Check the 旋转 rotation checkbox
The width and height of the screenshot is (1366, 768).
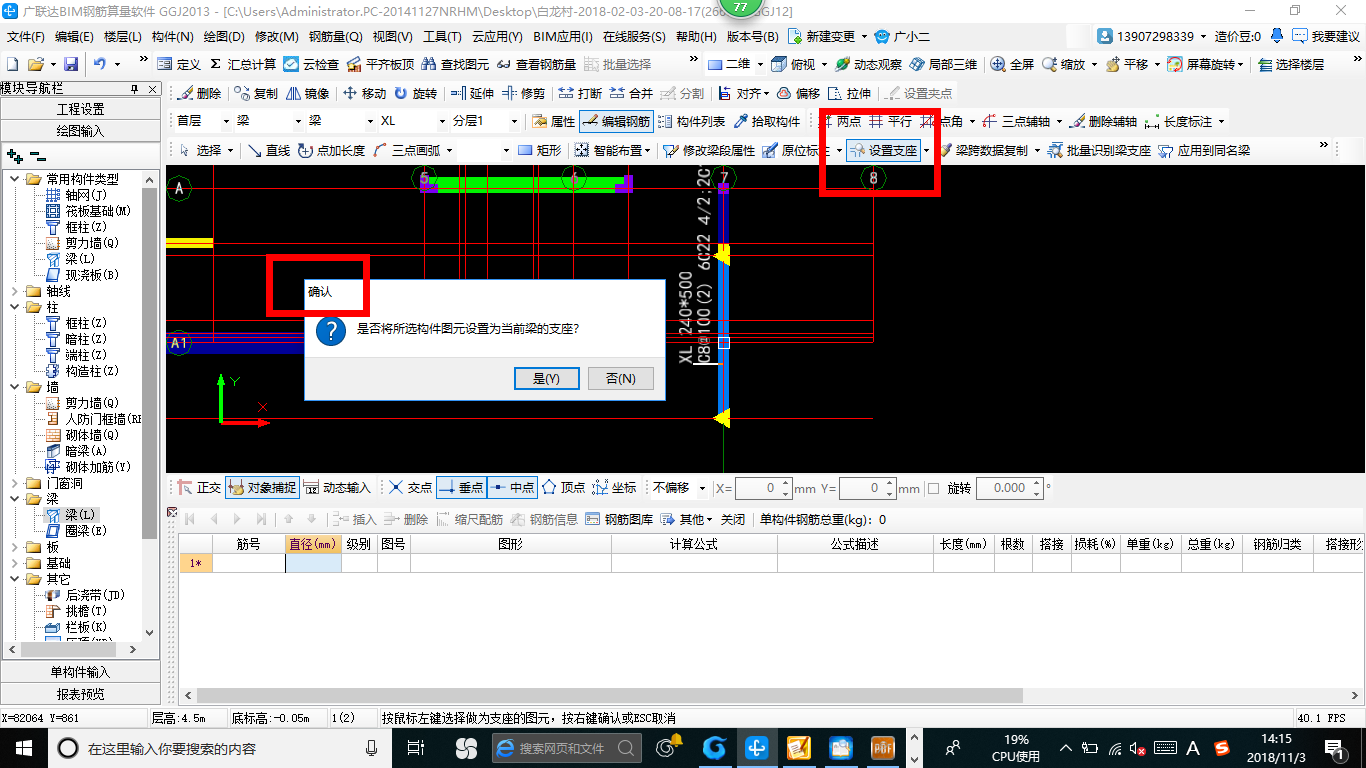[x=934, y=489]
